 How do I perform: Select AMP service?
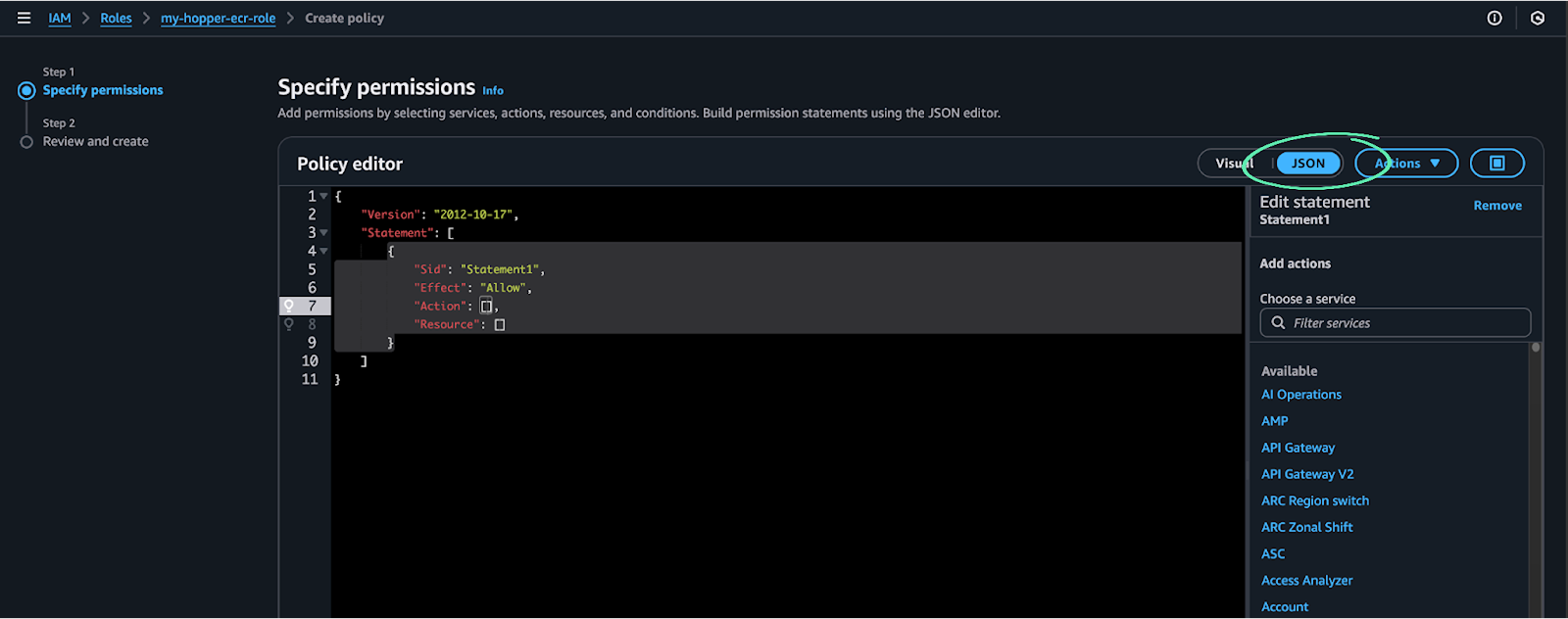point(1275,421)
